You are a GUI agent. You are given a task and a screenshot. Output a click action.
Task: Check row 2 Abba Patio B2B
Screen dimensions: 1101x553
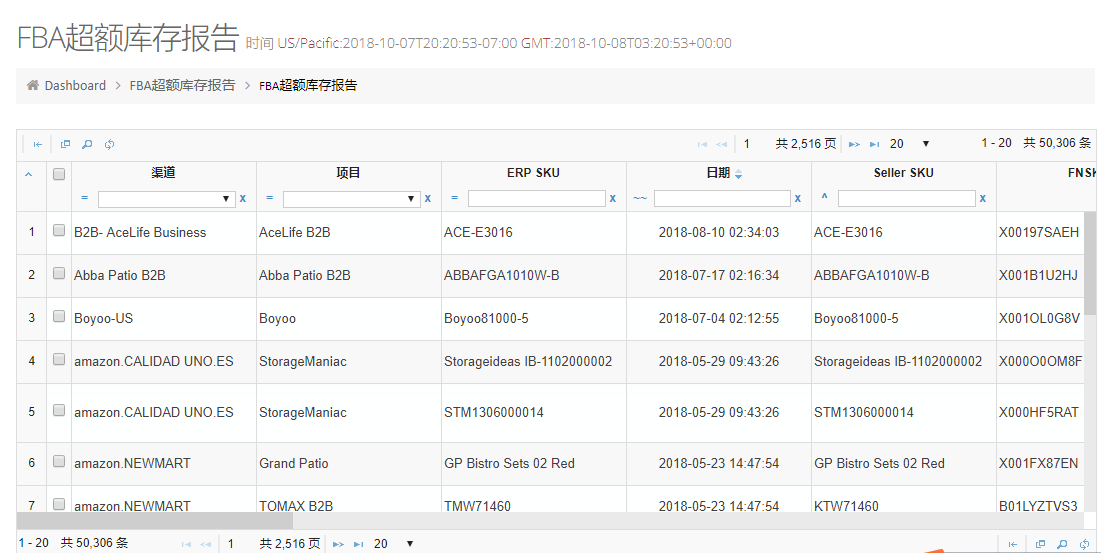point(59,273)
